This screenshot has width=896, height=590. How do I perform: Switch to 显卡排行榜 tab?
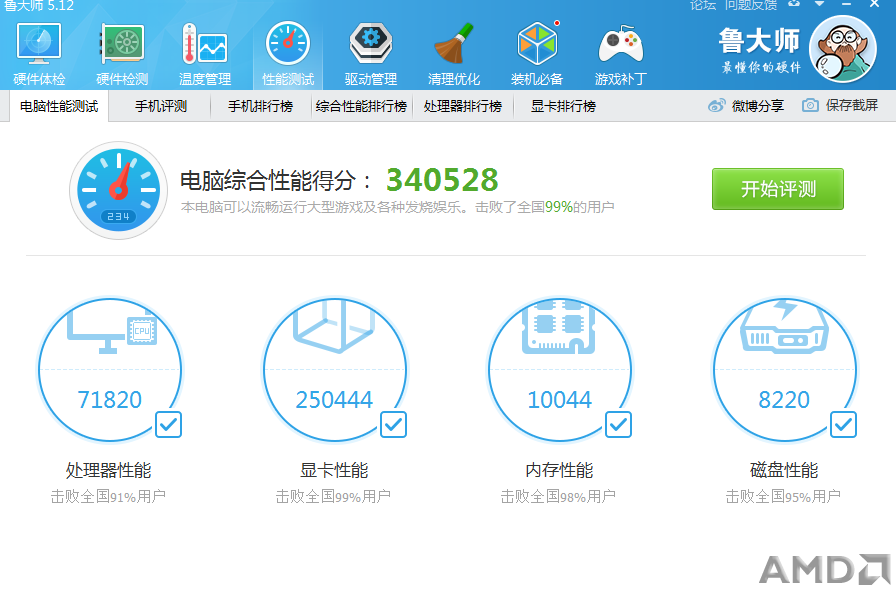[x=563, y=106]
